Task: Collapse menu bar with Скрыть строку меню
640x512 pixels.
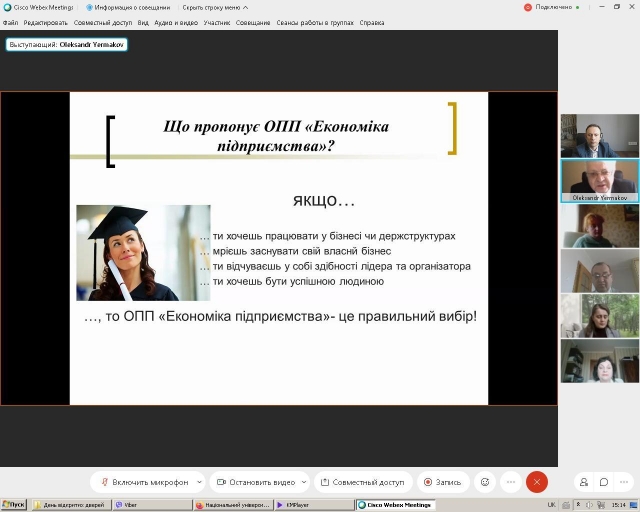Action: [x=215, y=7]
